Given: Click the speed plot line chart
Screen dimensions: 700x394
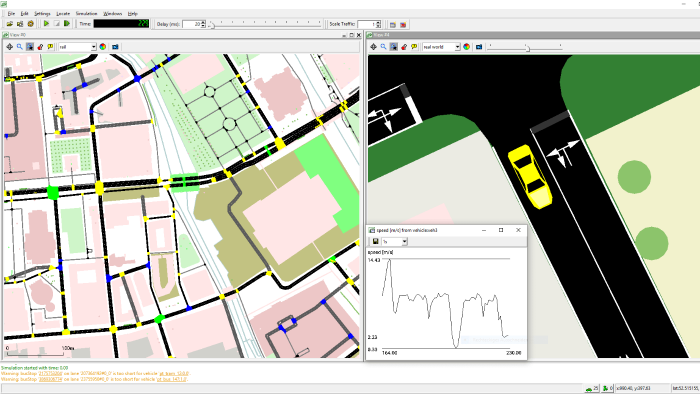Looking at the screenshot, I should click(445, 303).
